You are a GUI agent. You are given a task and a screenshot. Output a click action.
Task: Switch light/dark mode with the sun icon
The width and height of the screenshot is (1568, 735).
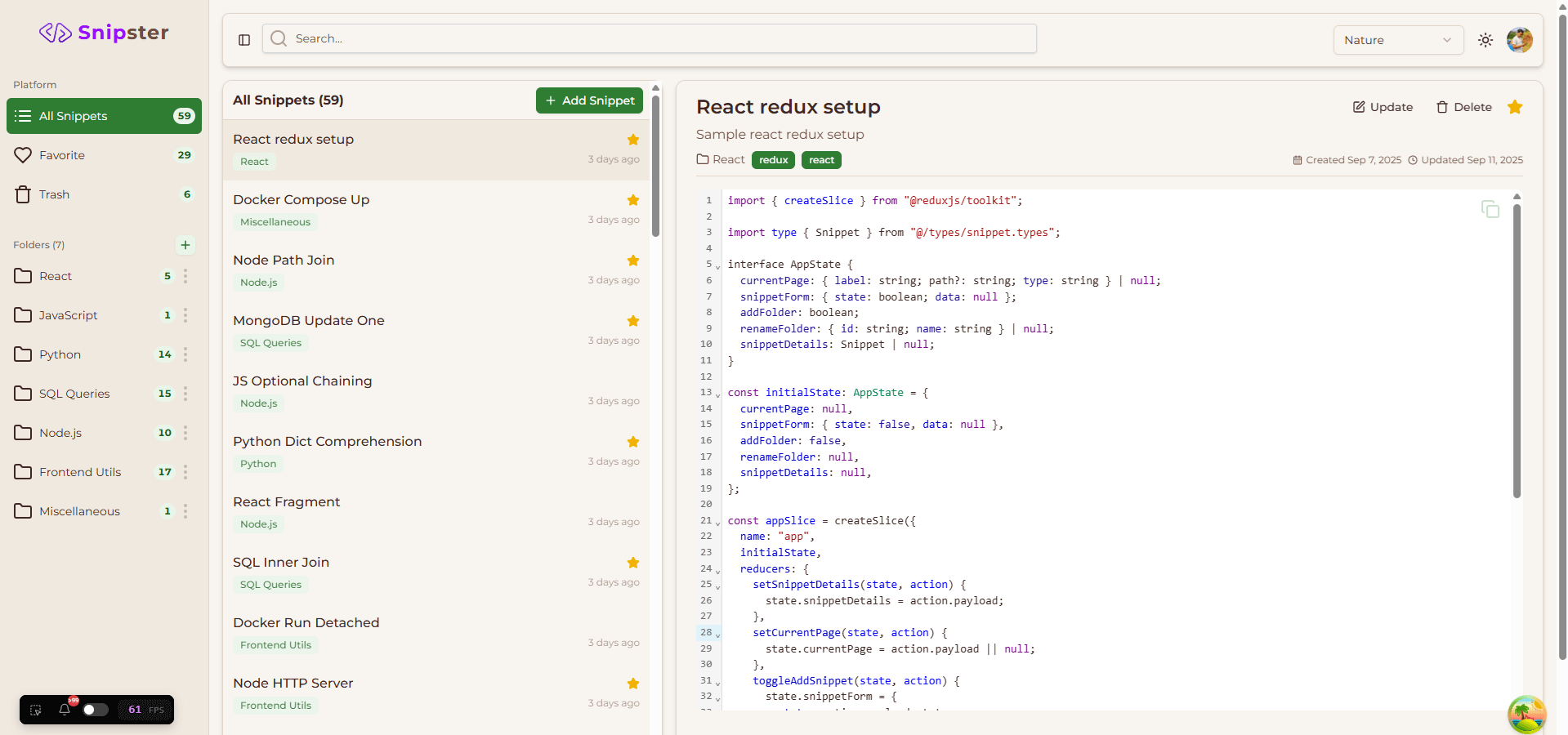(x=1485, y=40)
